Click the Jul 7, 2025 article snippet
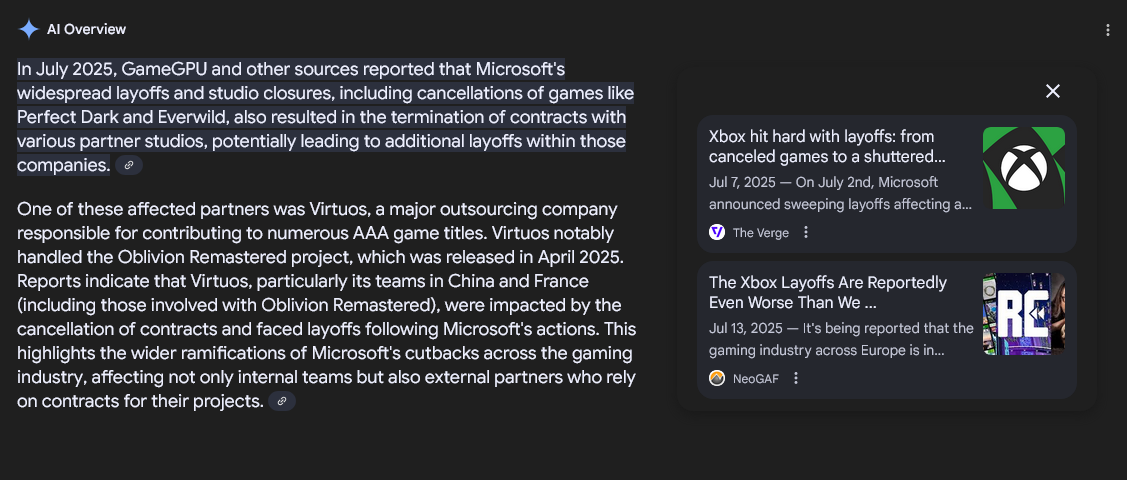Image resolution: width=1127 pixels, height=480 pixels. [x=840, y=193]
